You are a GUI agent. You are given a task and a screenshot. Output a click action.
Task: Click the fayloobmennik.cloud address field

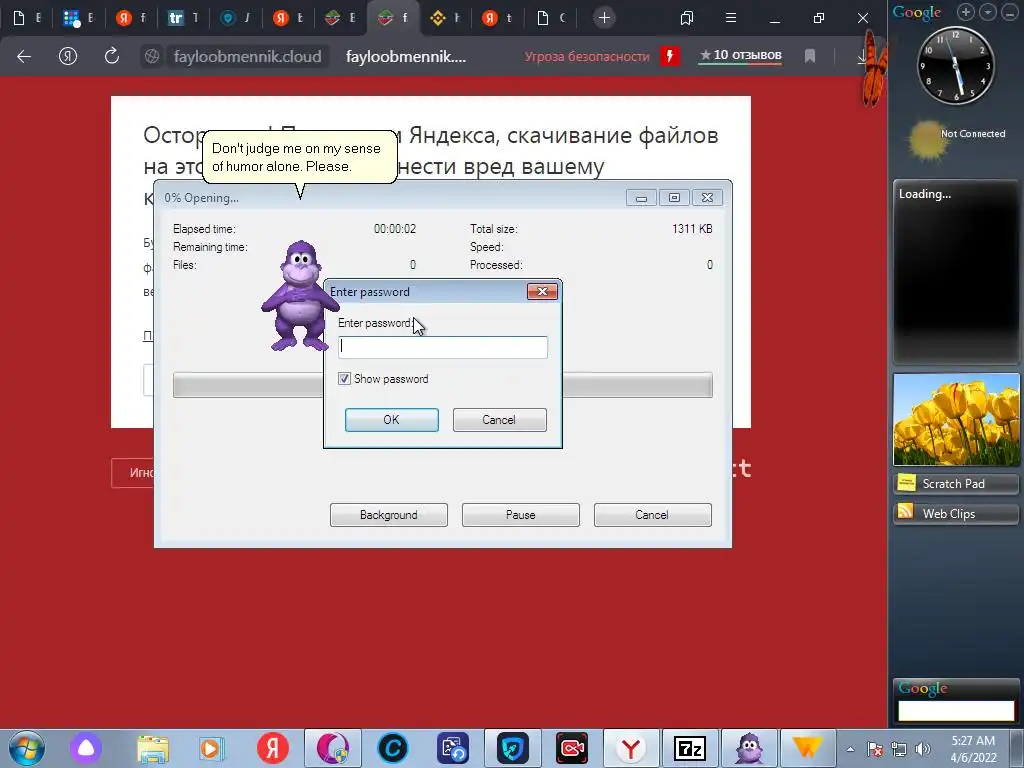click(x=247, y=56)
